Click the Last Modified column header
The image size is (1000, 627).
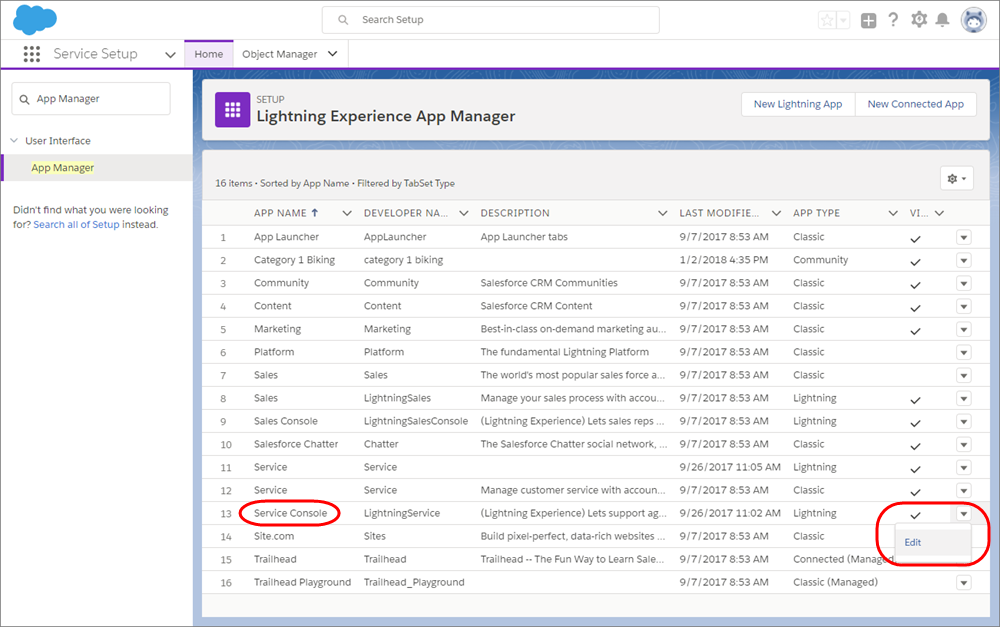719,213
